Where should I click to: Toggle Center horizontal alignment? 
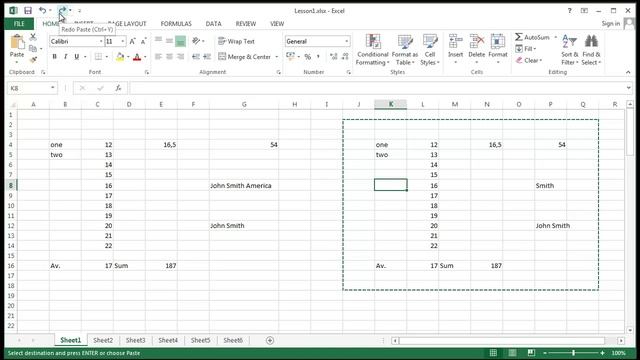pyautogui.click(x=169, y=57)
